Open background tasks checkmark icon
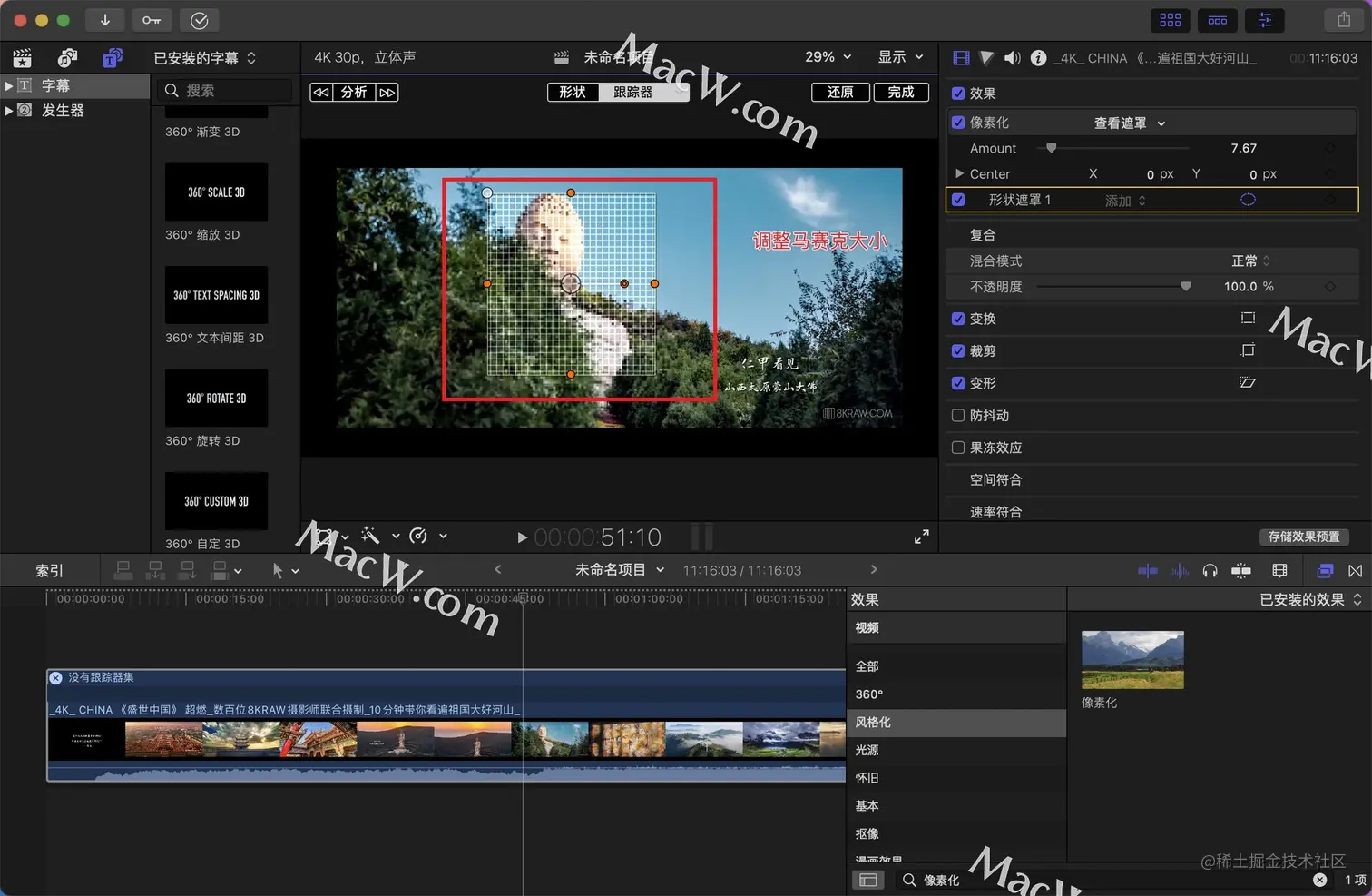Image resolution: width=1372 pixels, height=896 pixels. click(200, 20)
